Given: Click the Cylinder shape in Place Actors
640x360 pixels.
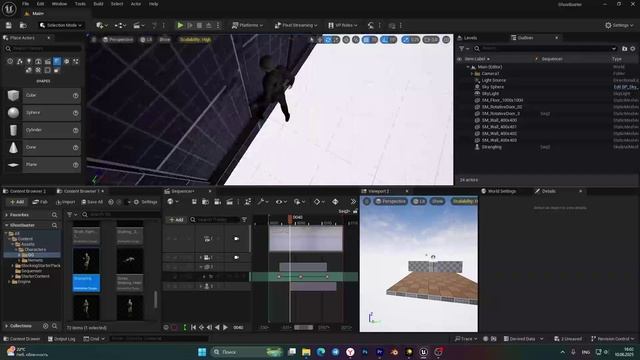Looking at the screenshot, I should tap(42, 130).
